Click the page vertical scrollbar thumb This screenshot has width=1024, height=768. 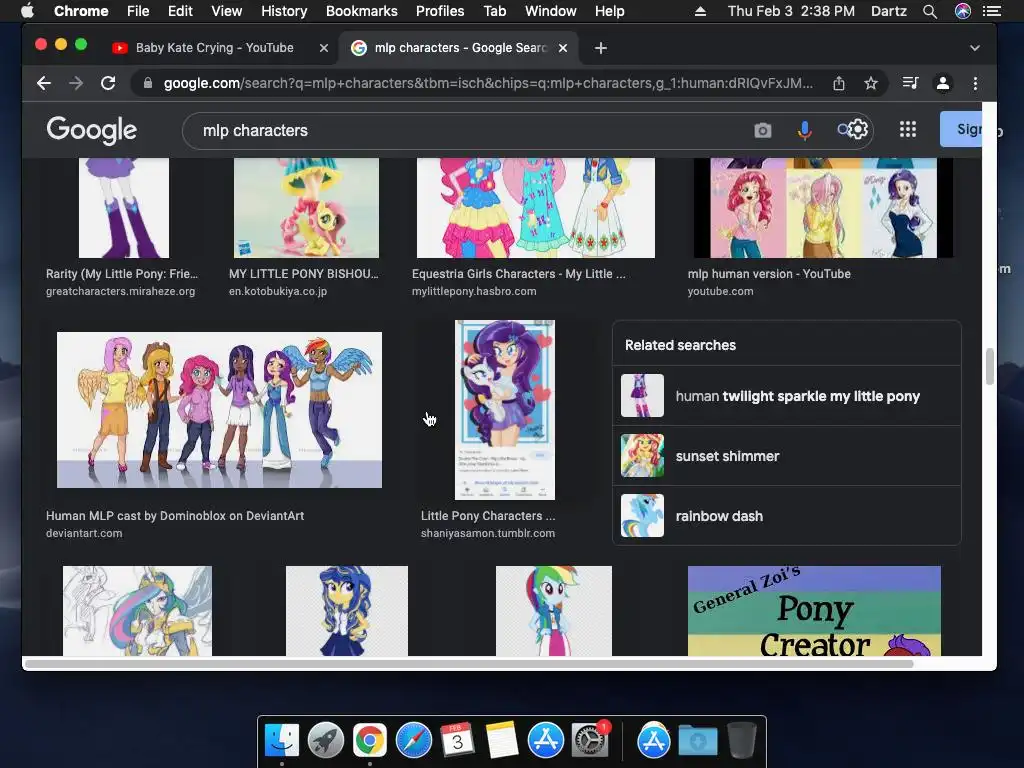click(x=989, y=366)
